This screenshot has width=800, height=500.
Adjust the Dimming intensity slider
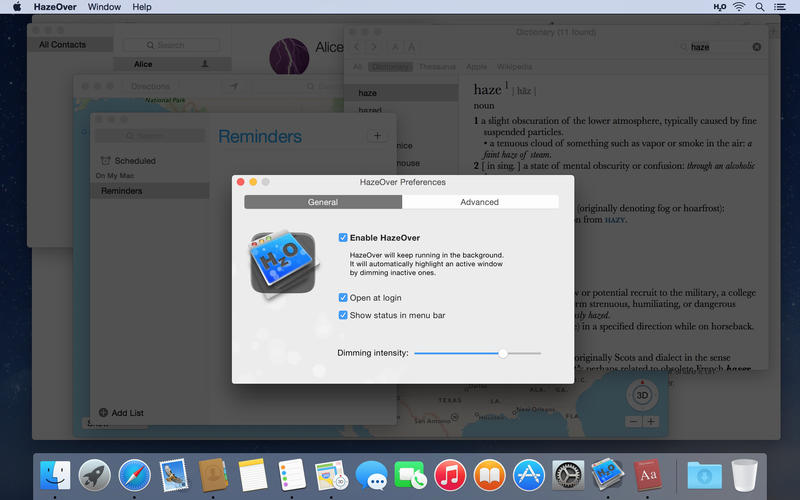point(503,353)
